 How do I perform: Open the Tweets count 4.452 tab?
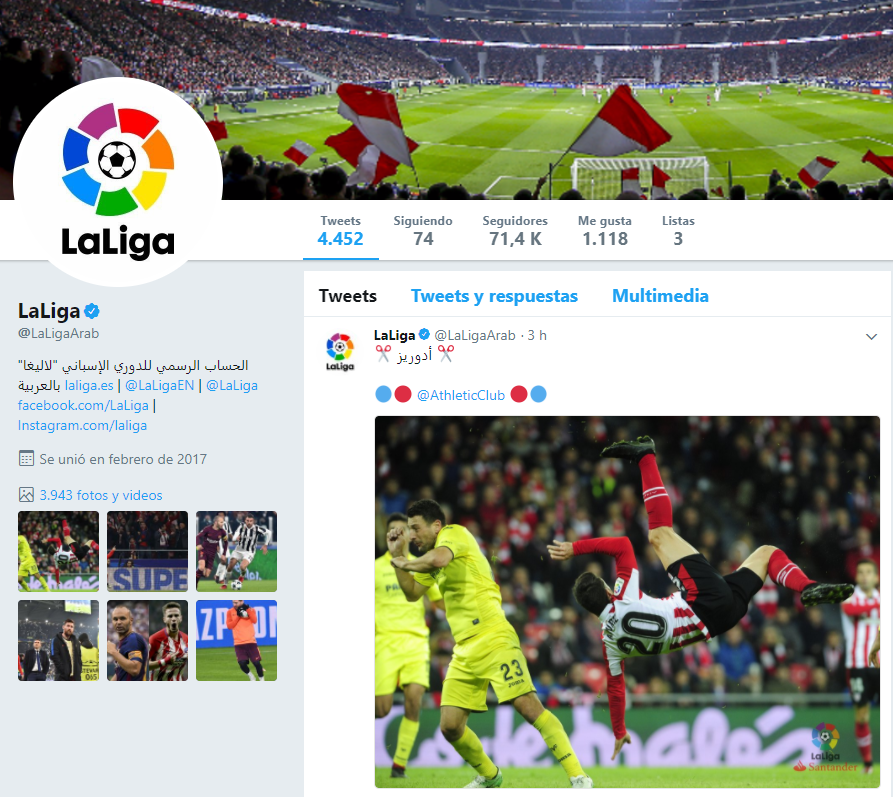point(341,230)
